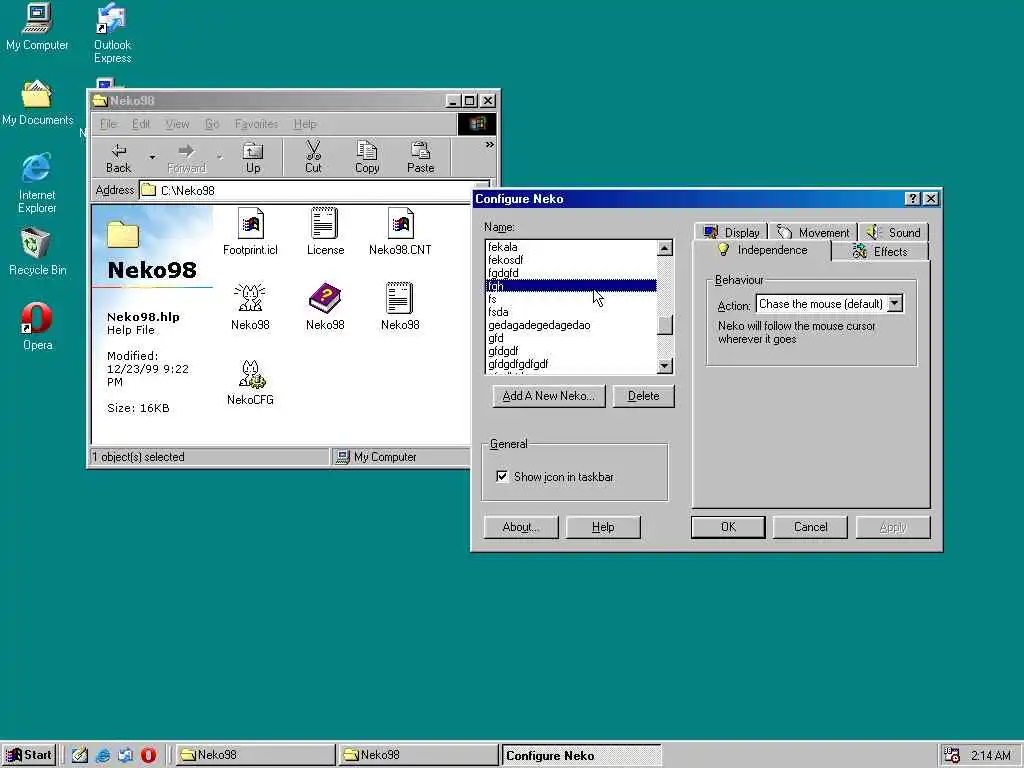The image size is (1024, 768).
Task: Click the Name list scrollbar thumb
Action: pyautogui.click(x=665, y=325)
